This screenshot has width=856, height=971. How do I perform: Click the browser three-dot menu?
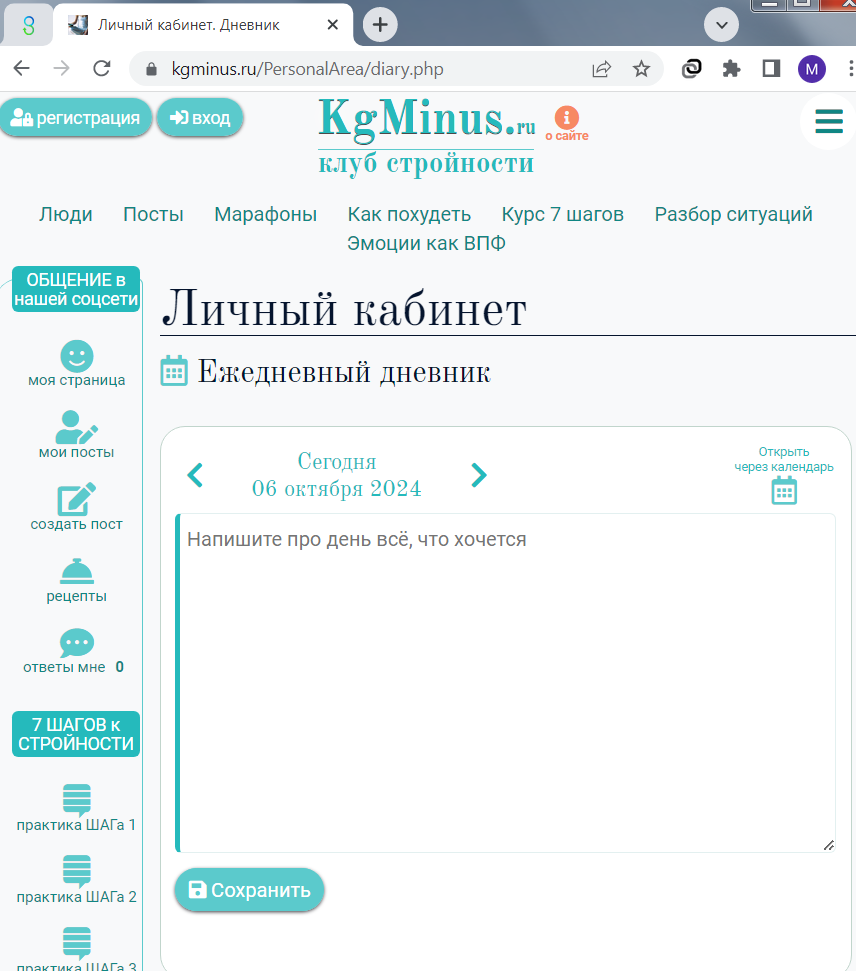[x=850, y=69]
